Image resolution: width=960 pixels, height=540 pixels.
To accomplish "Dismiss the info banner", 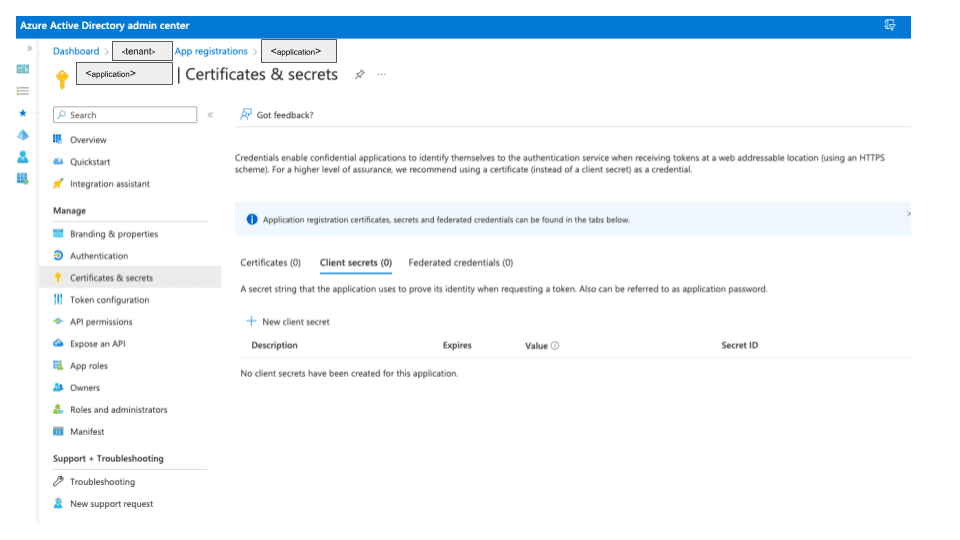I will click(909, 214).
